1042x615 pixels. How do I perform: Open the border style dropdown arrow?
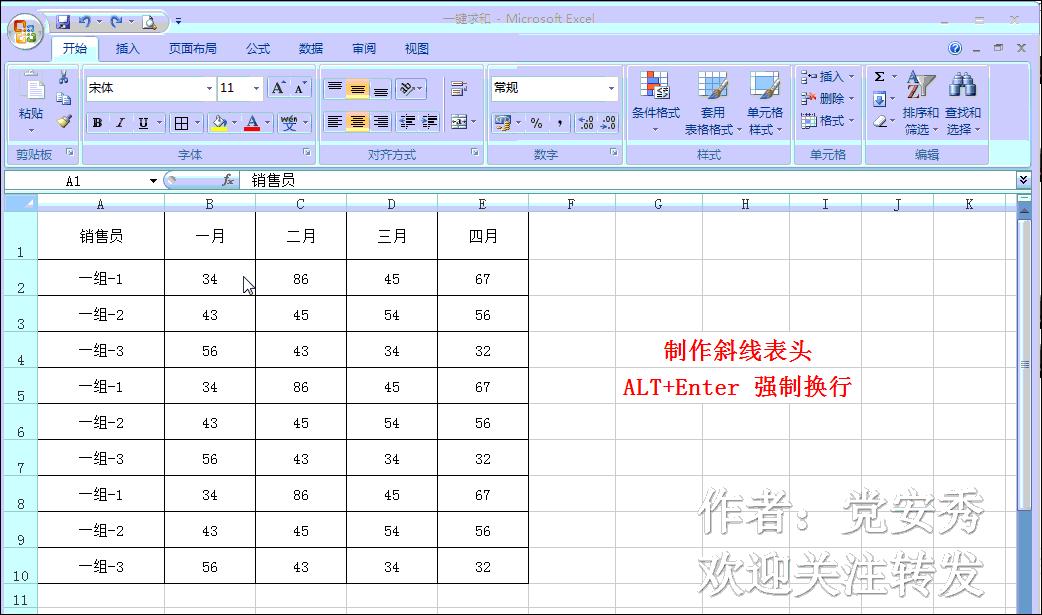pos(196,123)
